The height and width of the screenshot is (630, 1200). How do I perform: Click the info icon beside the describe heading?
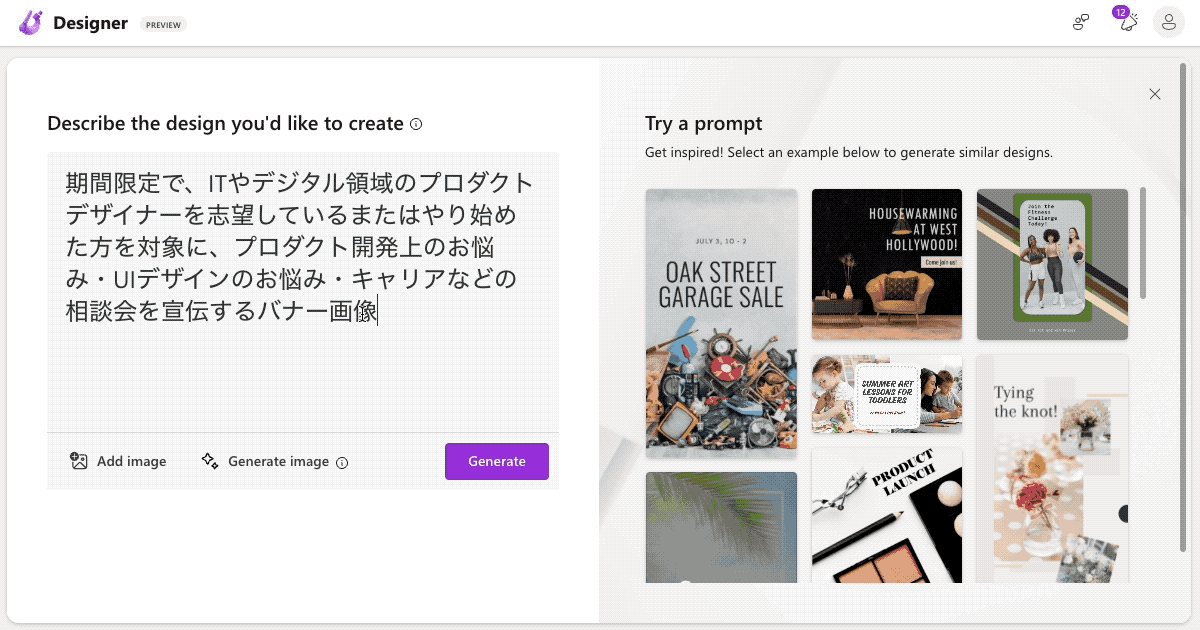click(416, 123)
